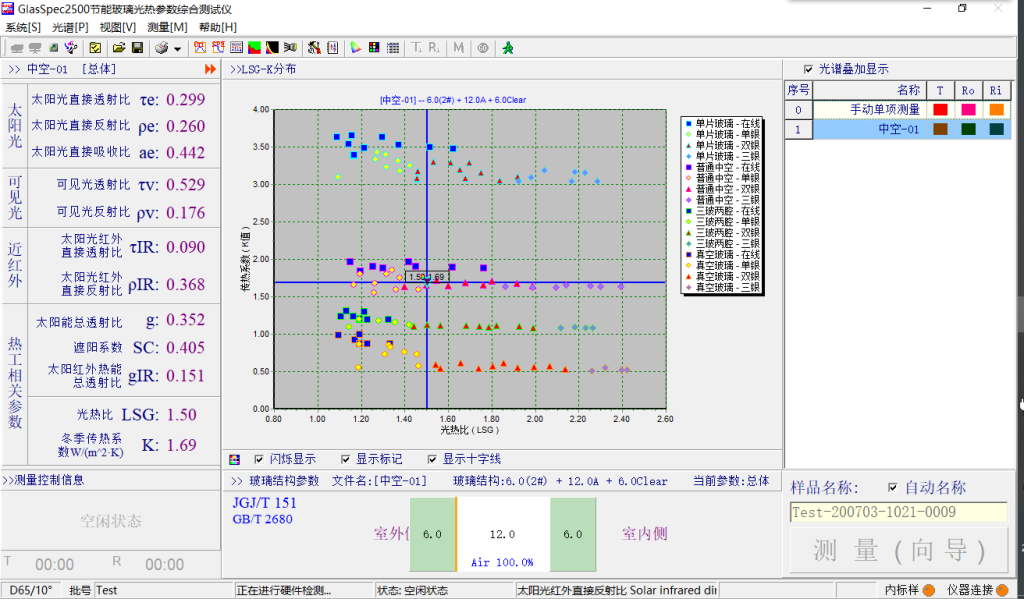Toggle the 显示标记 checkbox
Image resolution: width=1024 pixels, height=599 pixels.
coord(345,459)
